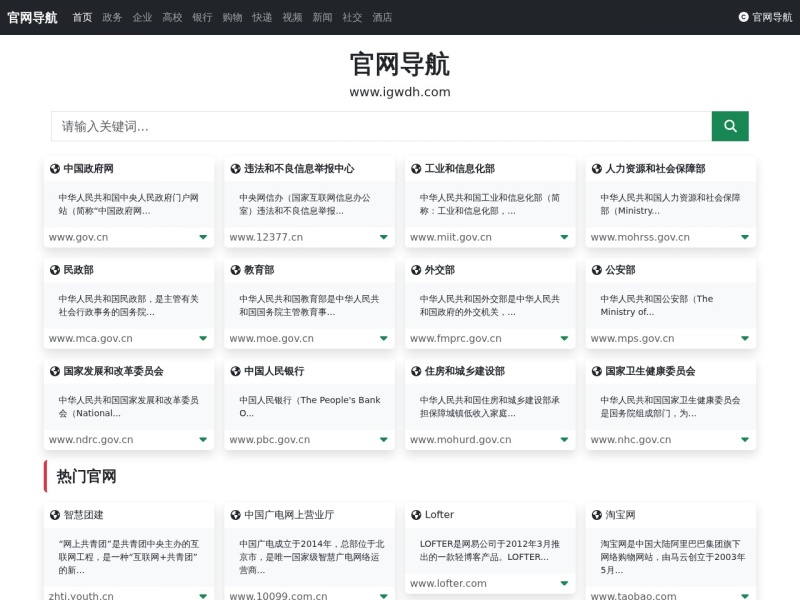Image resolution: width=800 pixels, height=600 pixels.
Task: Click the globe icon beside 中国广电网上营业厅
Action: coord(235,515)
